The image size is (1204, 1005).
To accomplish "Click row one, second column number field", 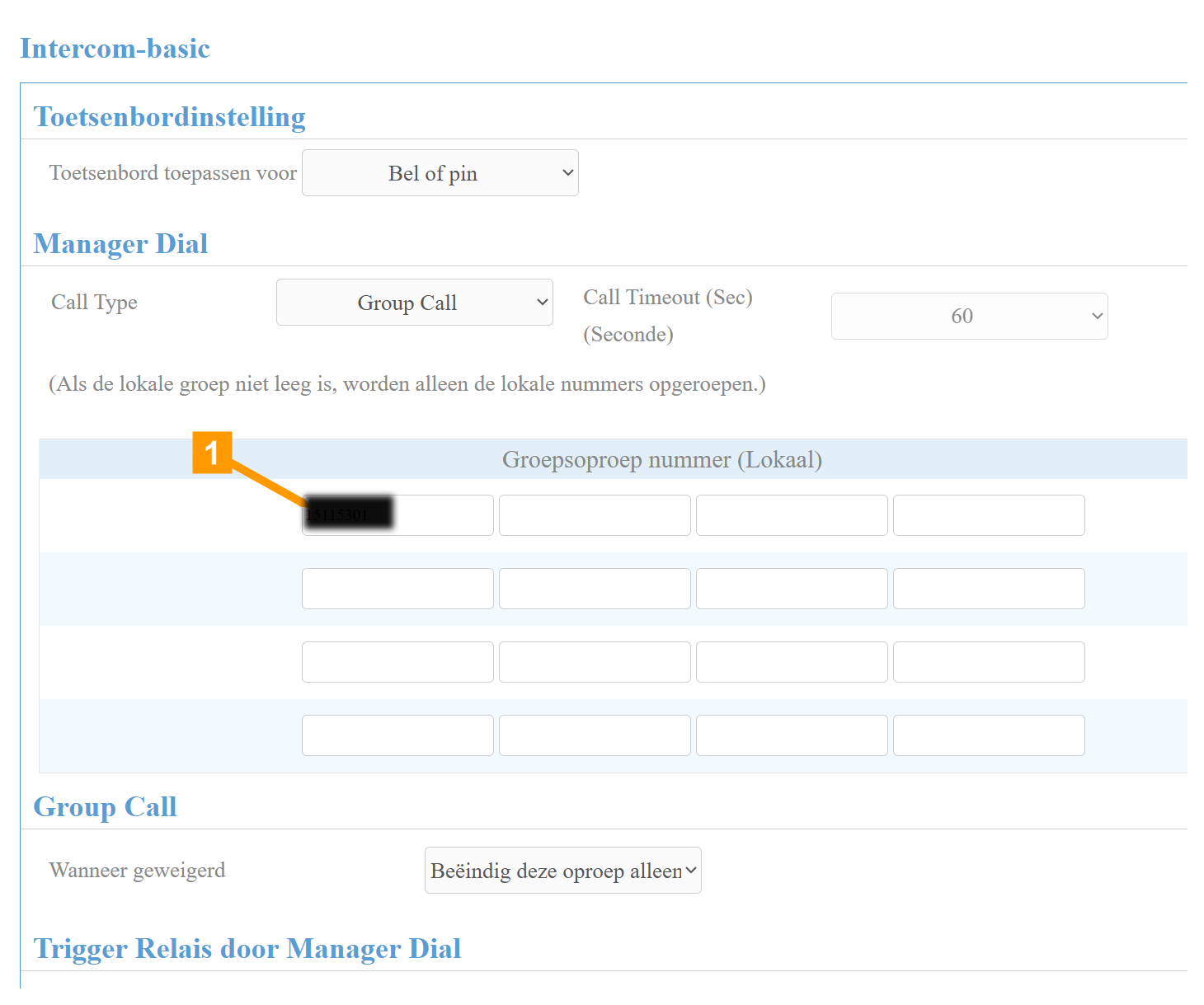I will pyautogui.click(x=595, y=515).
